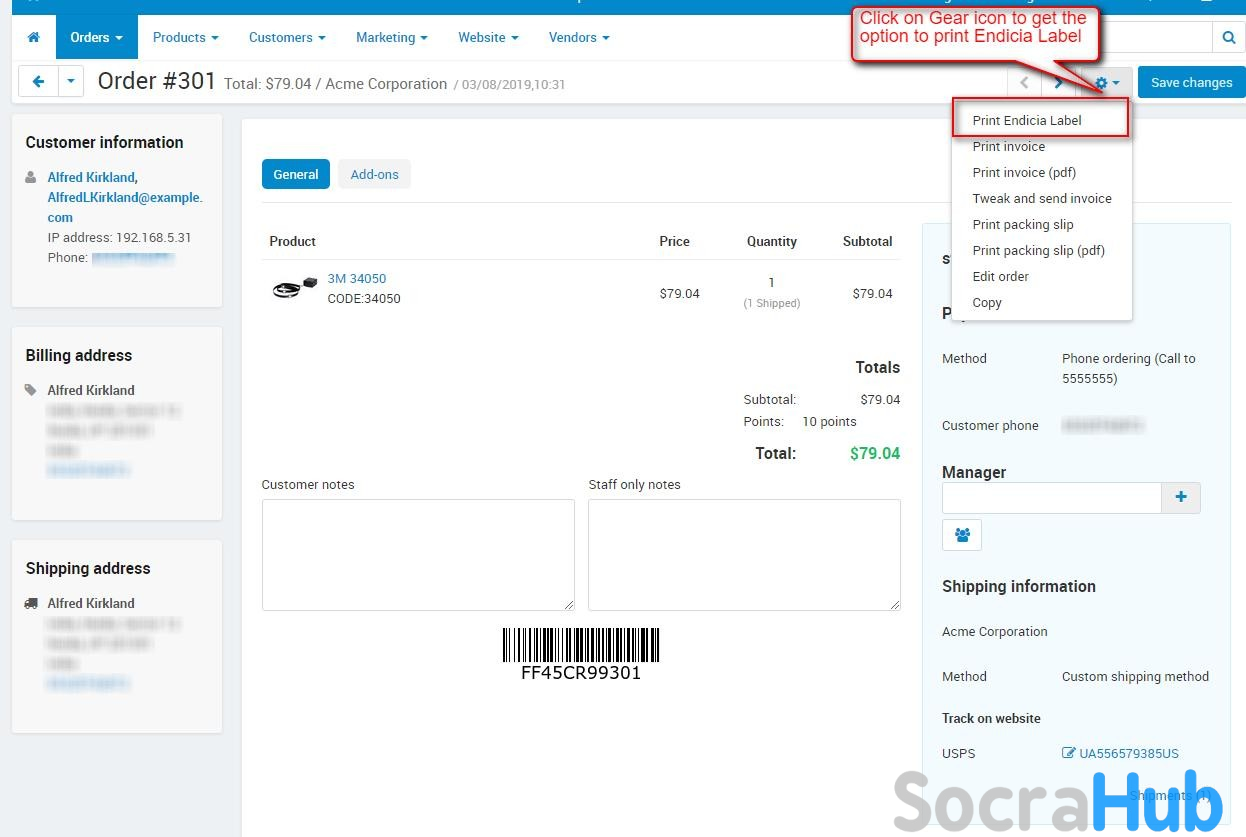This screenshot has height=837, width=1246.
Task: Click the Staff only notes text area
Action: [744, 555]
